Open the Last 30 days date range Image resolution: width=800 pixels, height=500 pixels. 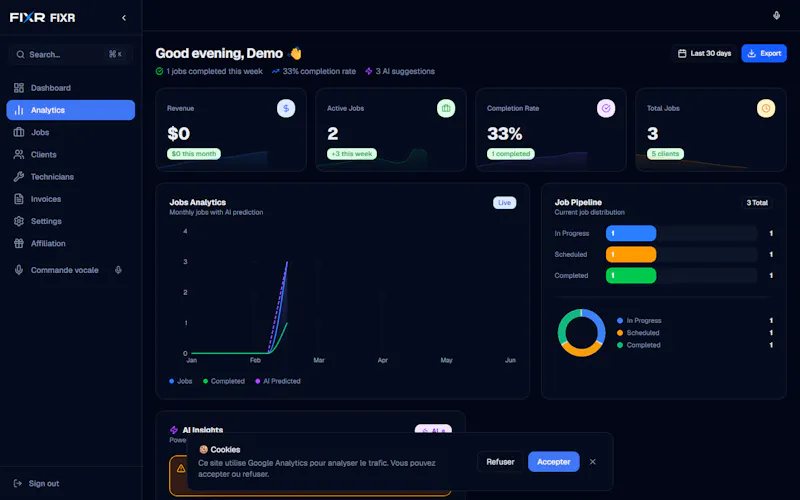point(704,53)
